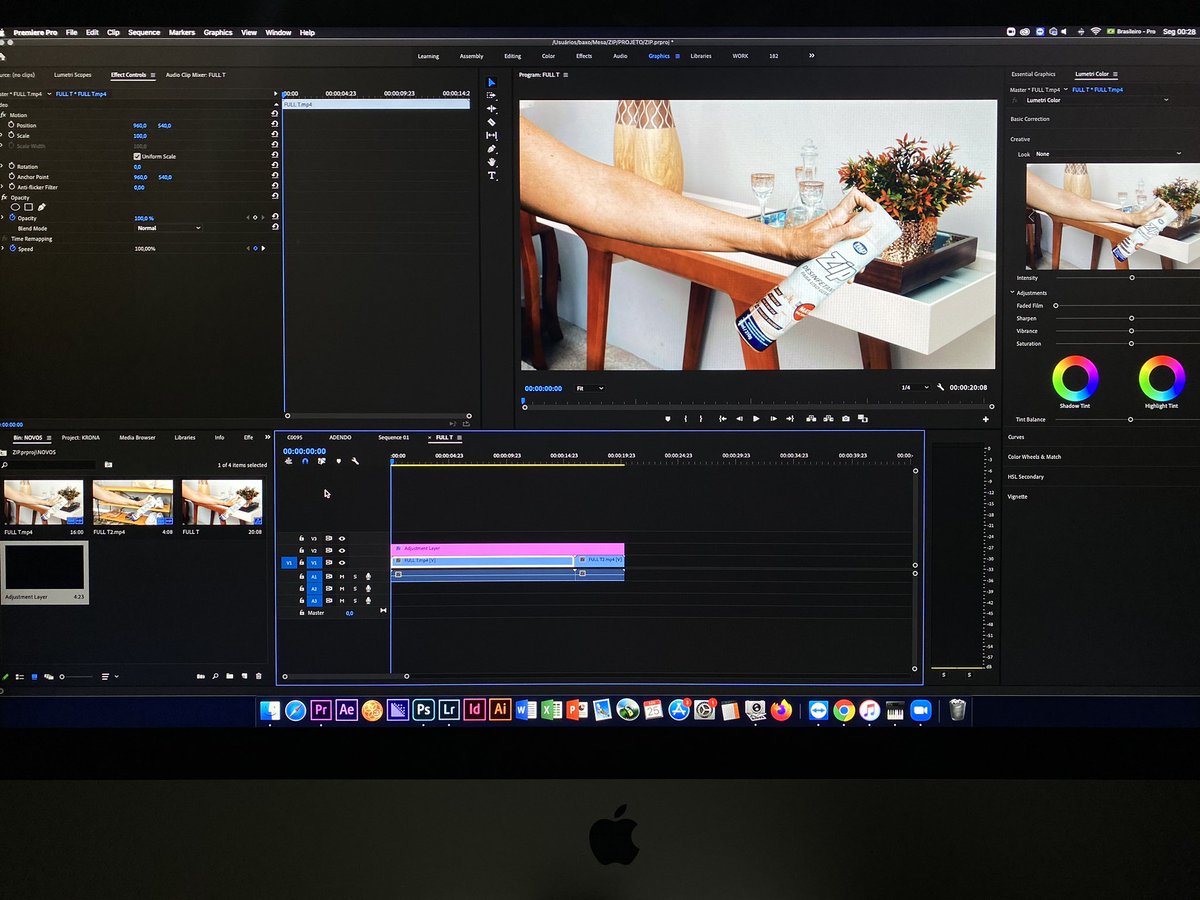Show more workspaces chevron

tap(811, 56)
